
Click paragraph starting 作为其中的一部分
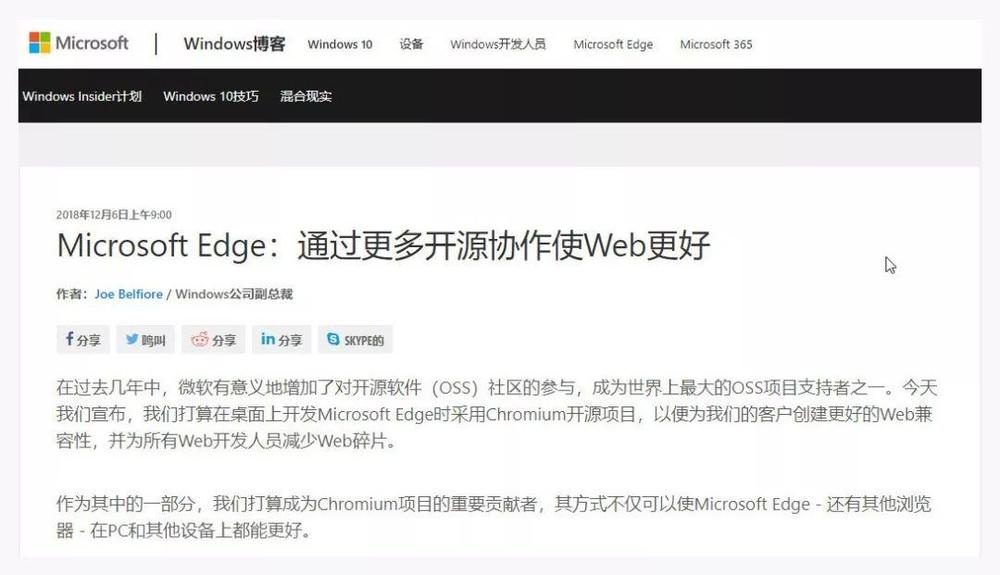[494, 516]
